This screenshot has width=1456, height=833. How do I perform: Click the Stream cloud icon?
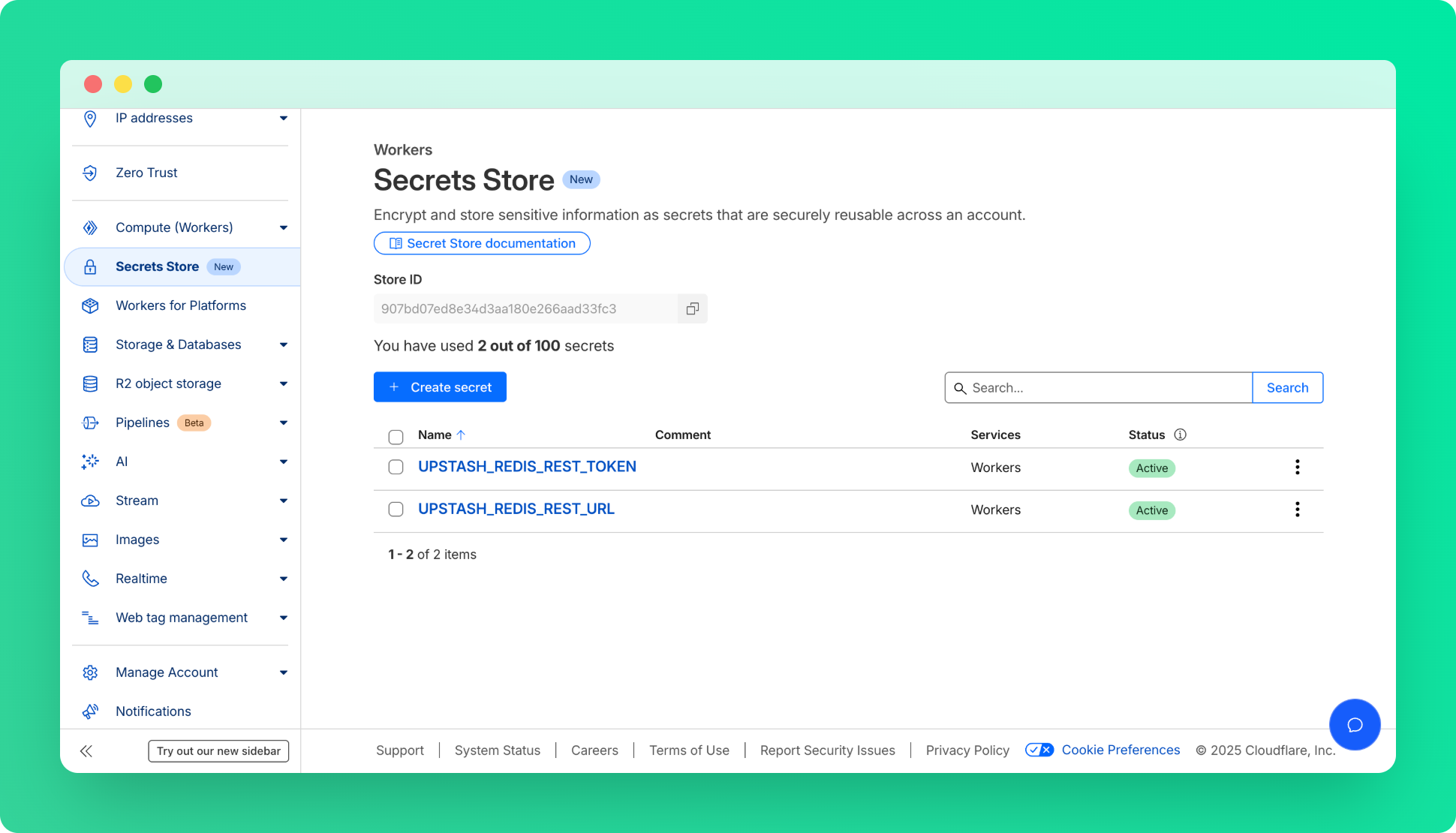pos(90,501)
